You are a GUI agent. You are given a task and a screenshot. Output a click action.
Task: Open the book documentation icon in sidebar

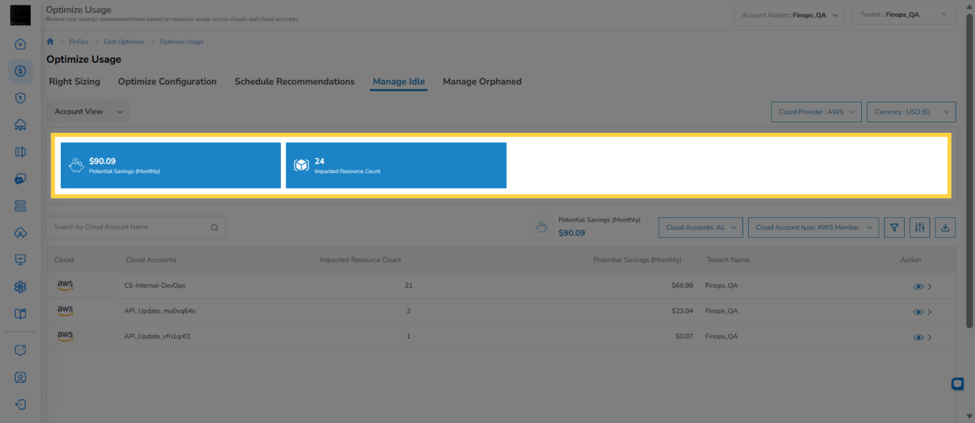(x=20, y=314)
